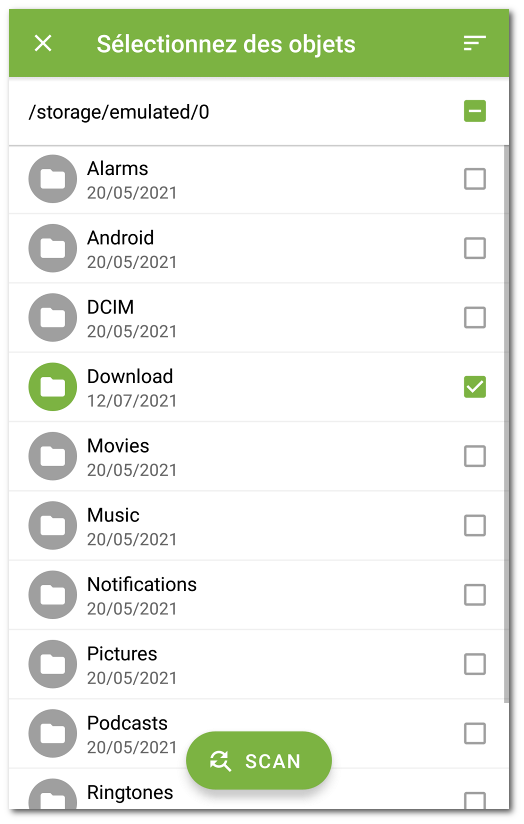Click the Movies folder icon
This screenshot has width=524, height=824.
[x=53, y=456]
